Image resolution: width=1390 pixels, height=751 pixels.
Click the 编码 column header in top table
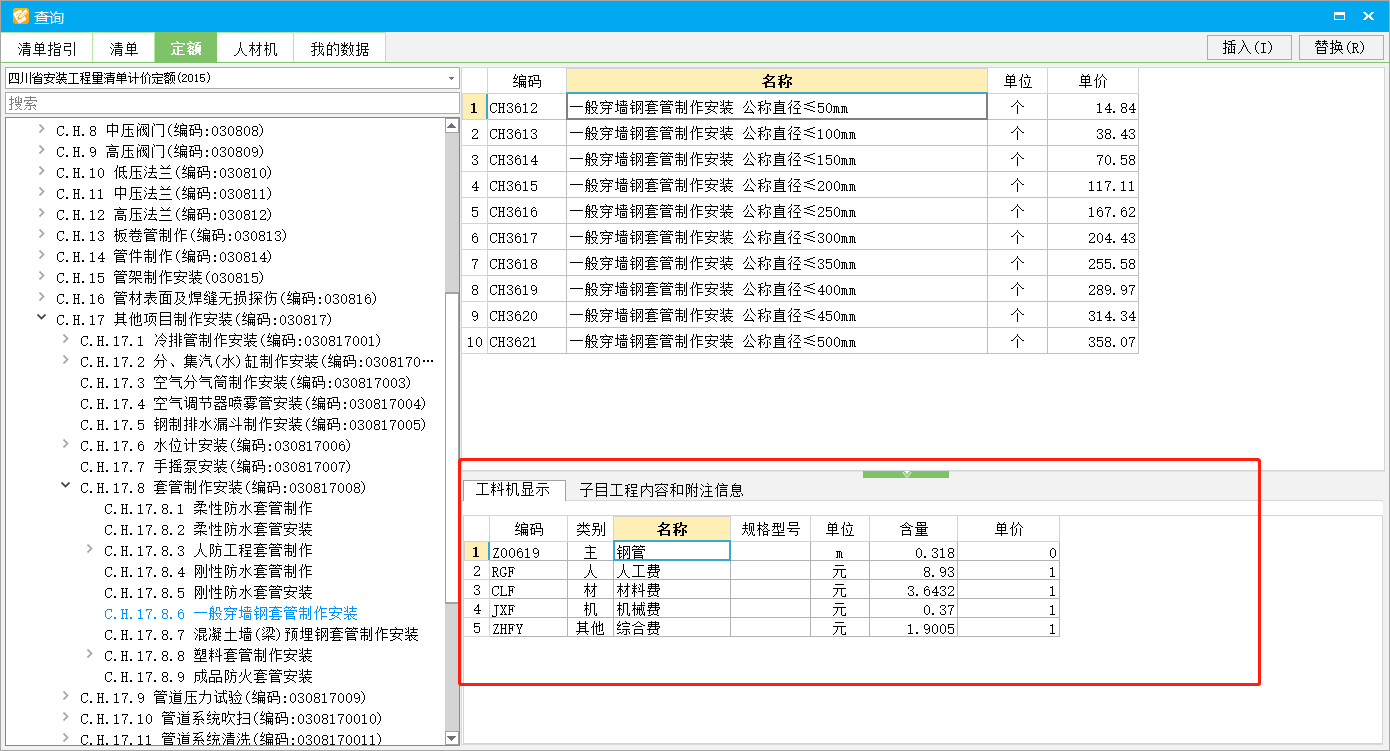pos(527,81)
